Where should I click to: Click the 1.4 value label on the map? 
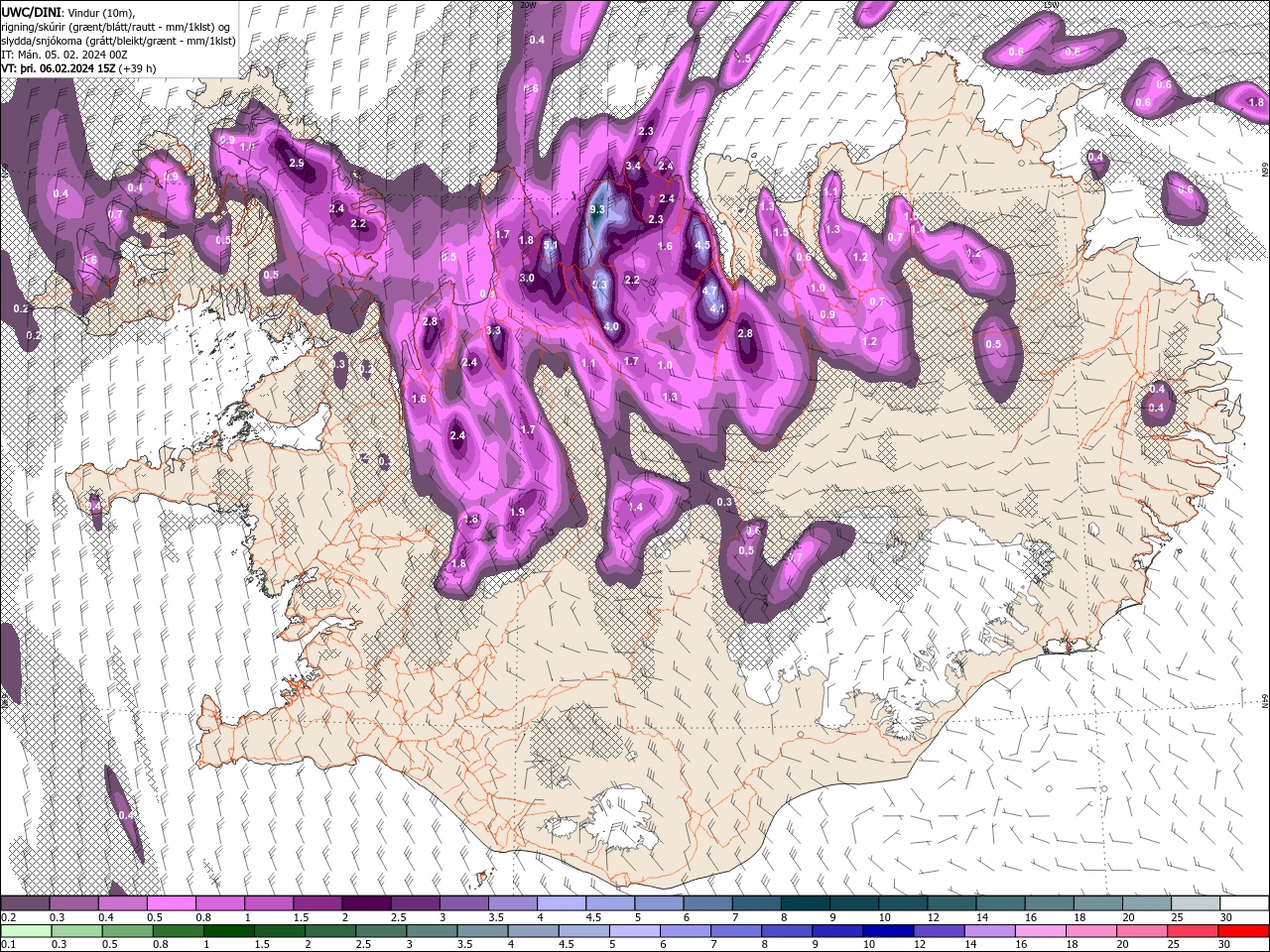pos(636,507)
